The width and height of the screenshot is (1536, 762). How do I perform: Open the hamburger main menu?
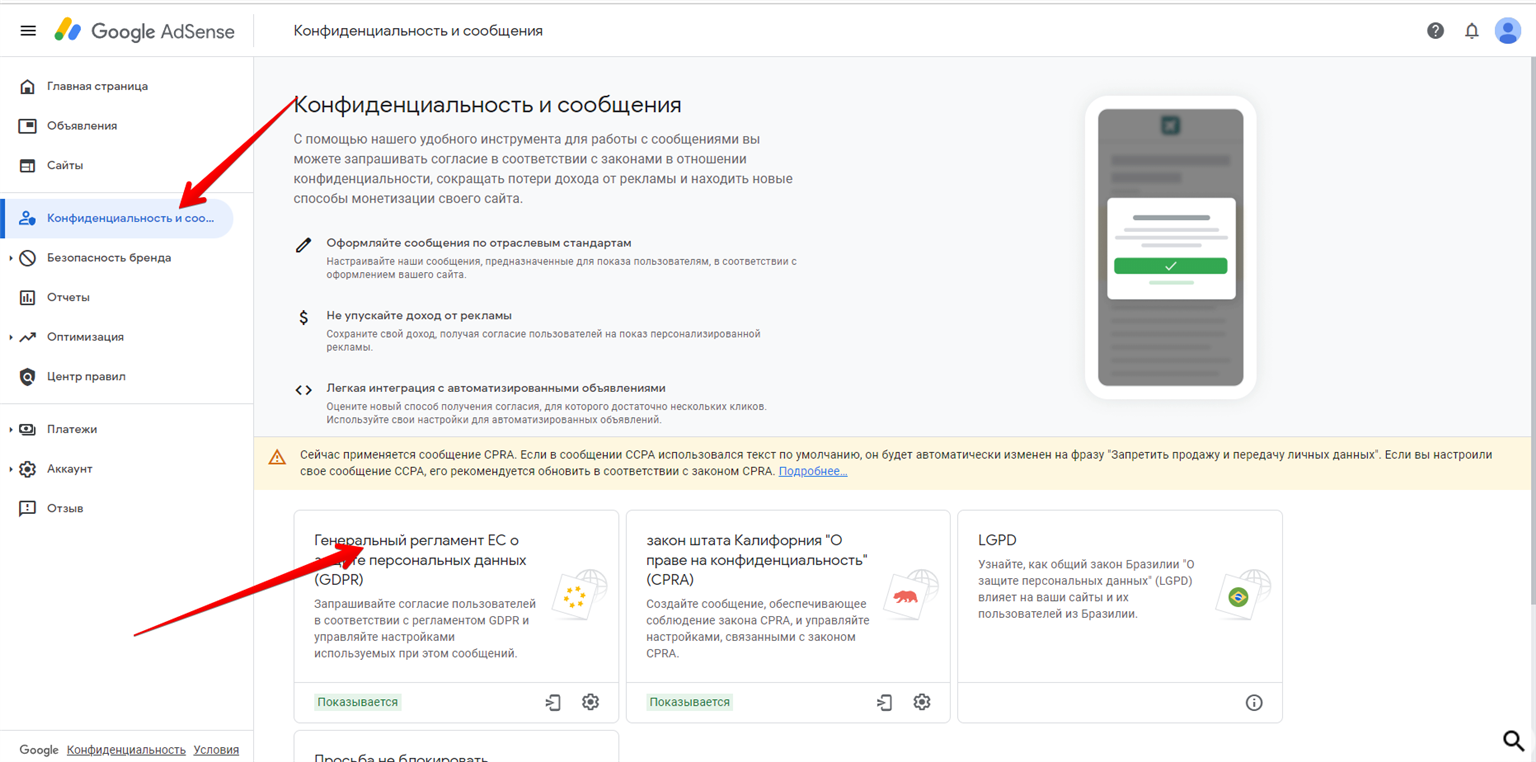point(28,31)
